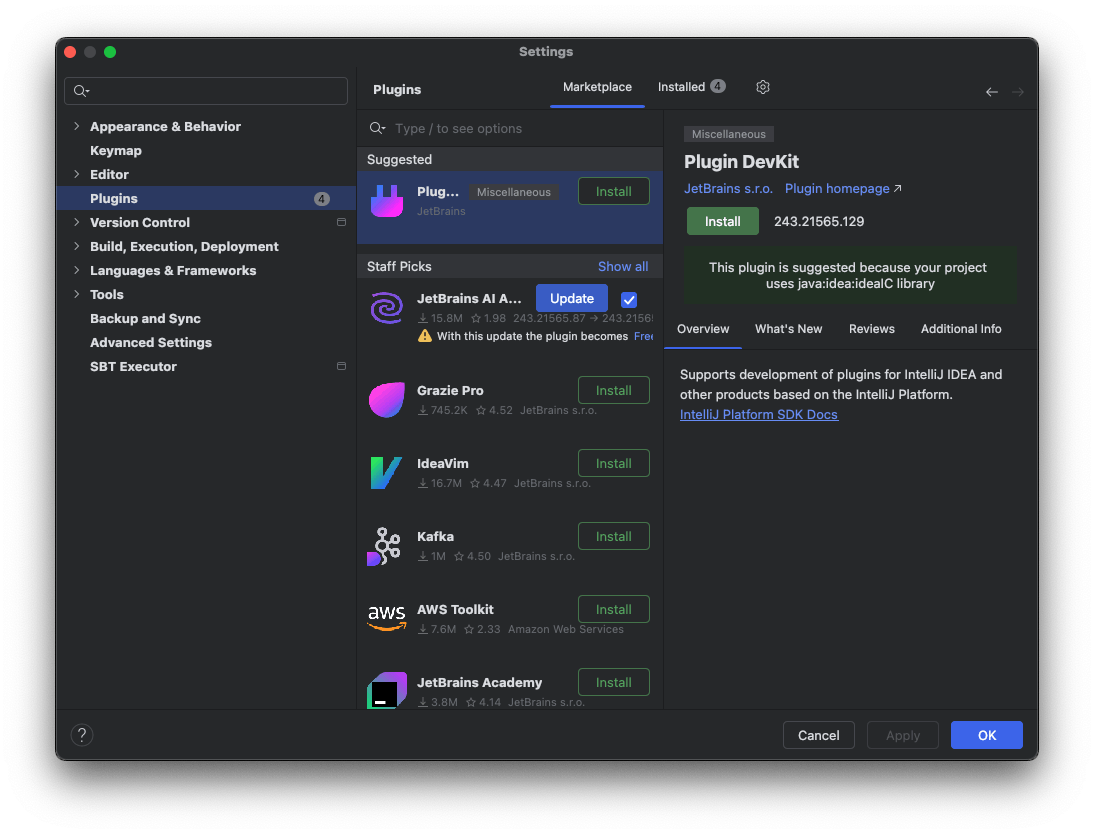Click the back navigation arrow
Screen dimensions: 1094x834
[991, 92]
